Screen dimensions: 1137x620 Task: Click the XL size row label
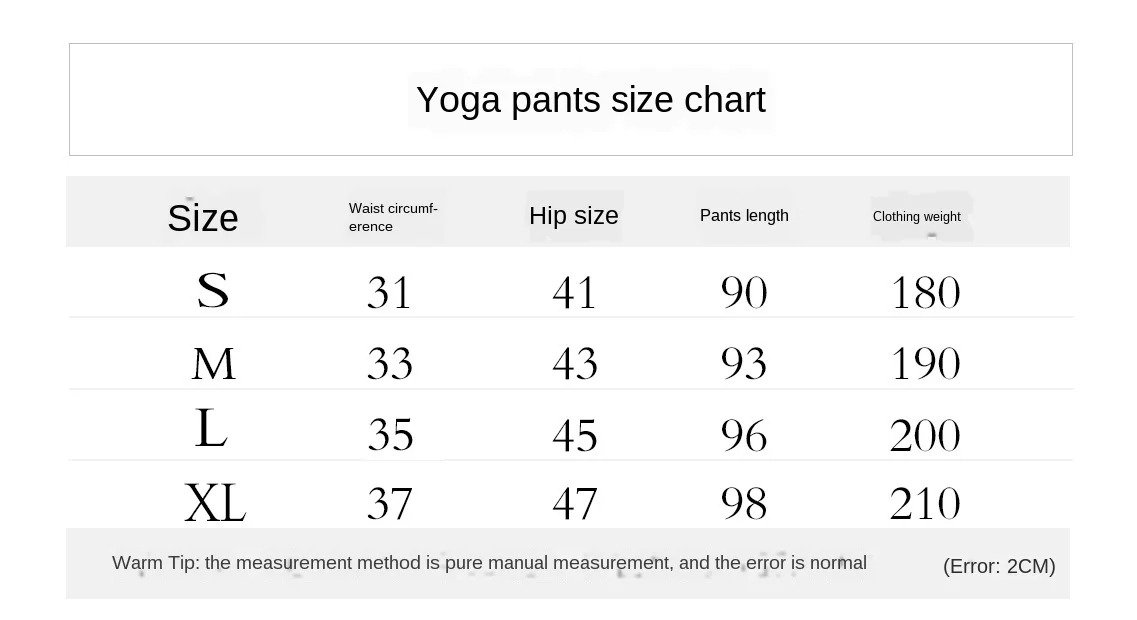215,503
